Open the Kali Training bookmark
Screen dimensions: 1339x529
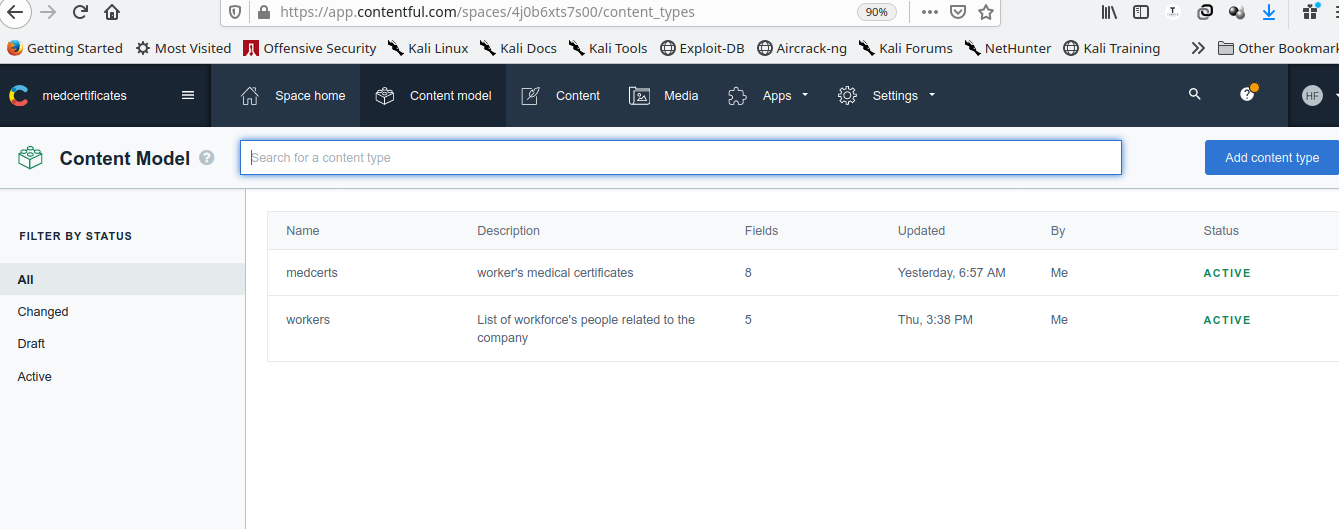point(1112,48)
